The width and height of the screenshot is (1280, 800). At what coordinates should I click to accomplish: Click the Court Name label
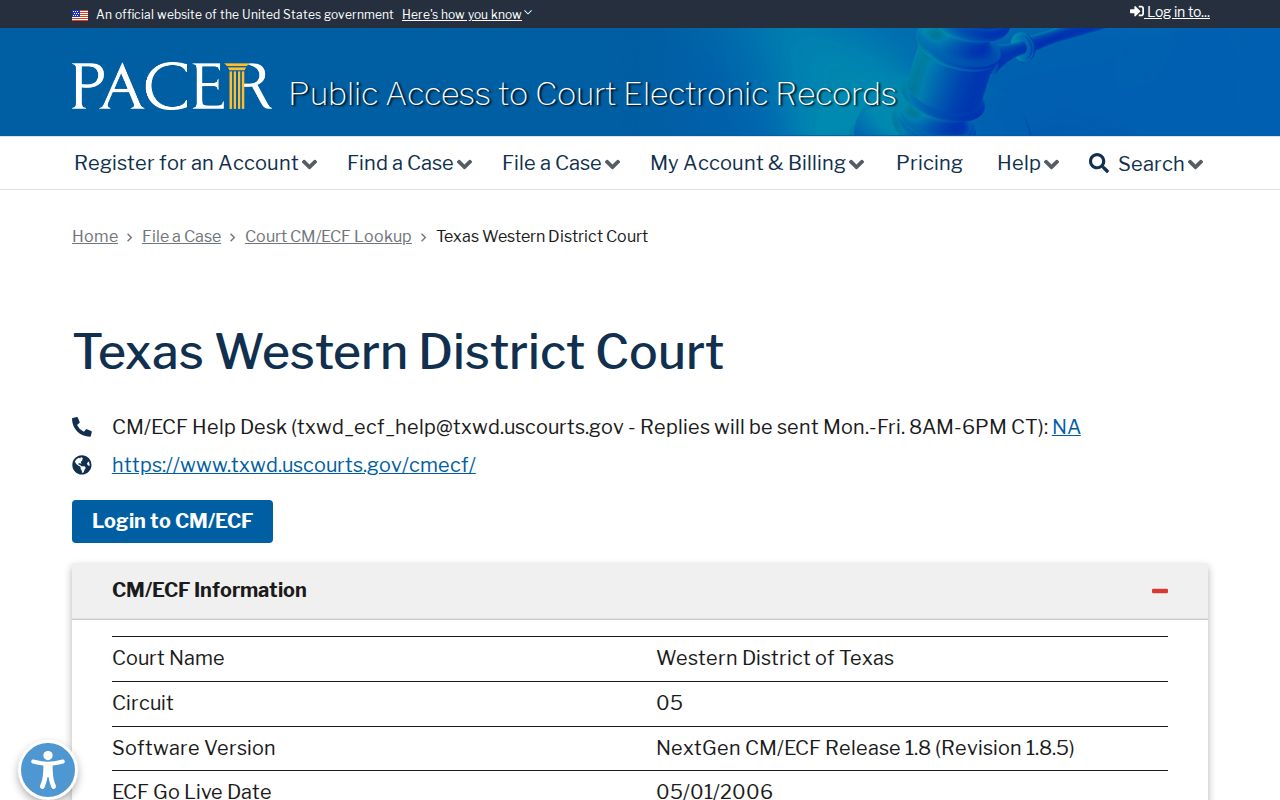click(x=168, y=658)
